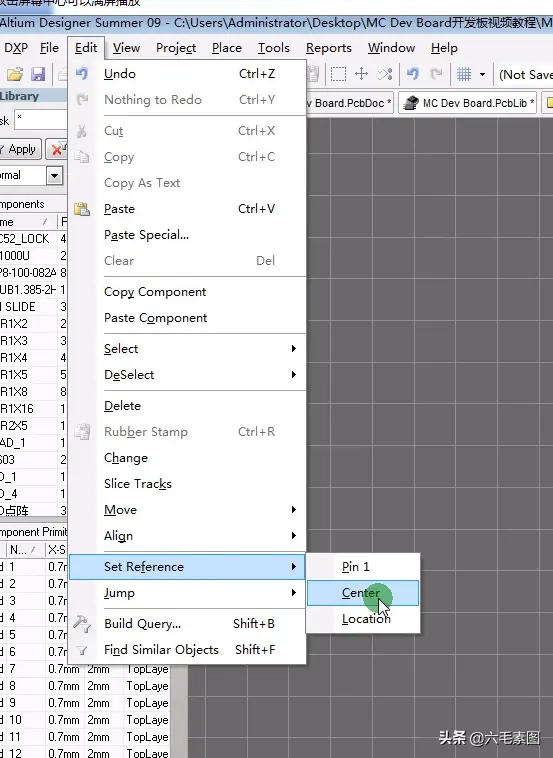
Task: Open the Set Reference submenu entry
Action: coord(187,567)
